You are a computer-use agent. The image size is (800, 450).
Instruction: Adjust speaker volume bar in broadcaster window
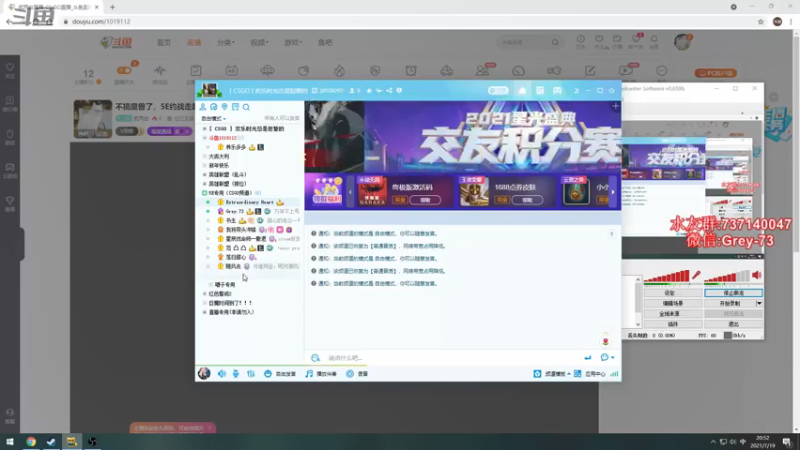(727, 277)
